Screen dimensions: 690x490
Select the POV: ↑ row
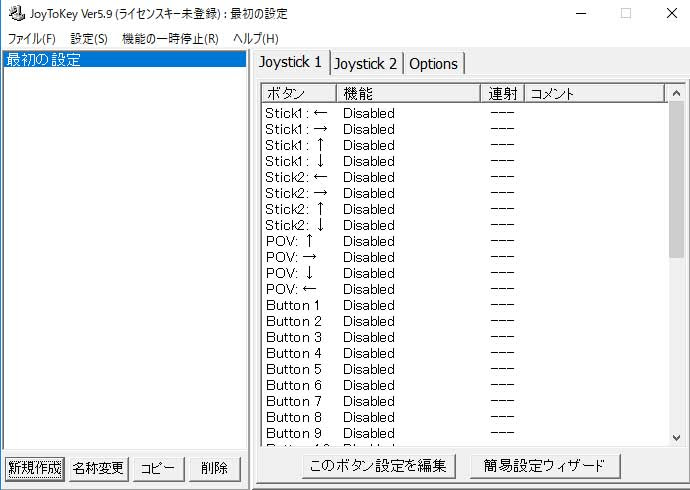coord(465,241)
